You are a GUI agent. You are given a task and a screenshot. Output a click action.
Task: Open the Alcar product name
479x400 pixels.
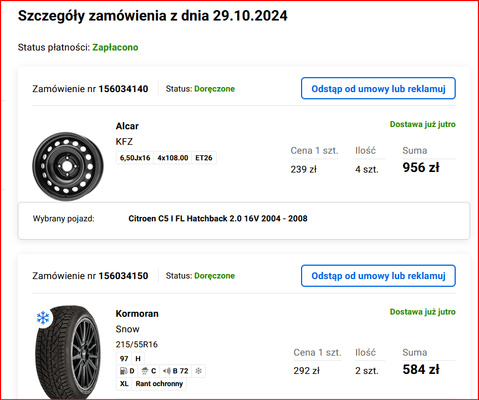pyautogui.click(x=127, y=126)
